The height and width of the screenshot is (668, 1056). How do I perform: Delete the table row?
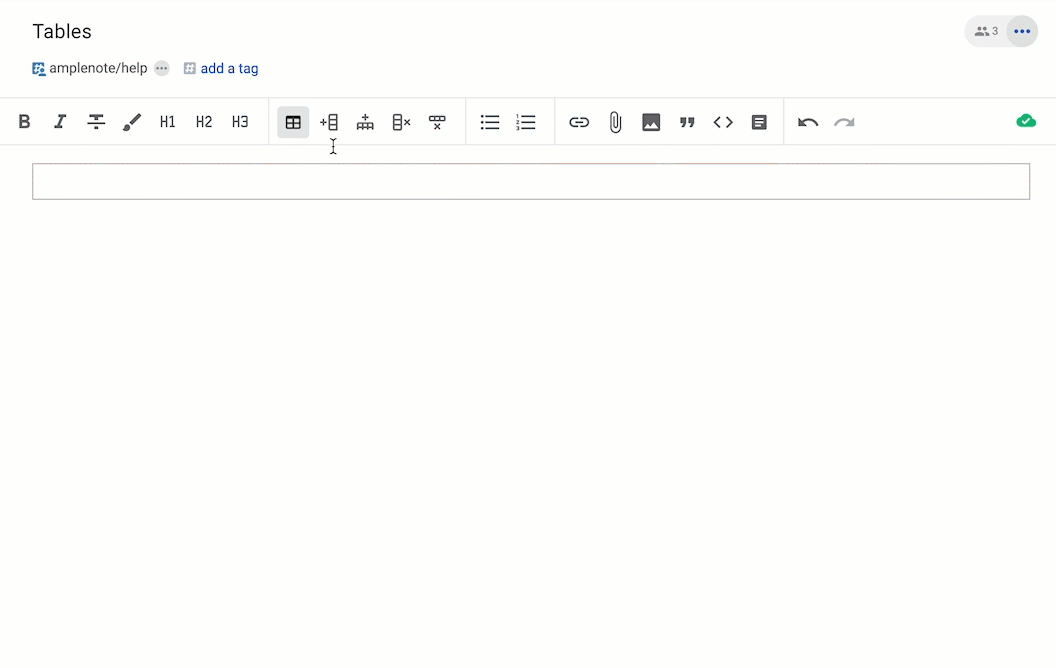(x=437, y=122)
